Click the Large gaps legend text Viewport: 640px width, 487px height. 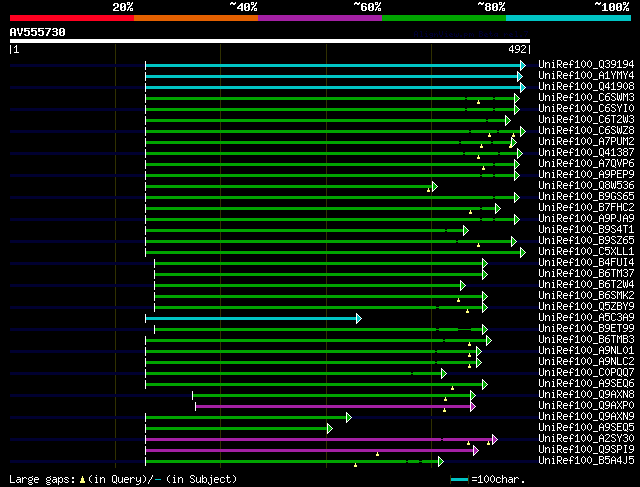pos(123,479)
